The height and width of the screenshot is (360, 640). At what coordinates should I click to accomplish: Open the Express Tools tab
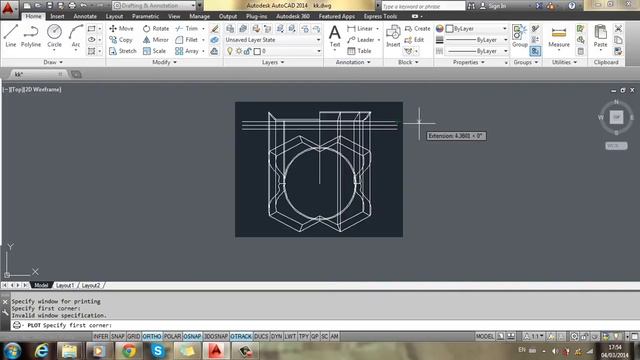tap(380, 16)
